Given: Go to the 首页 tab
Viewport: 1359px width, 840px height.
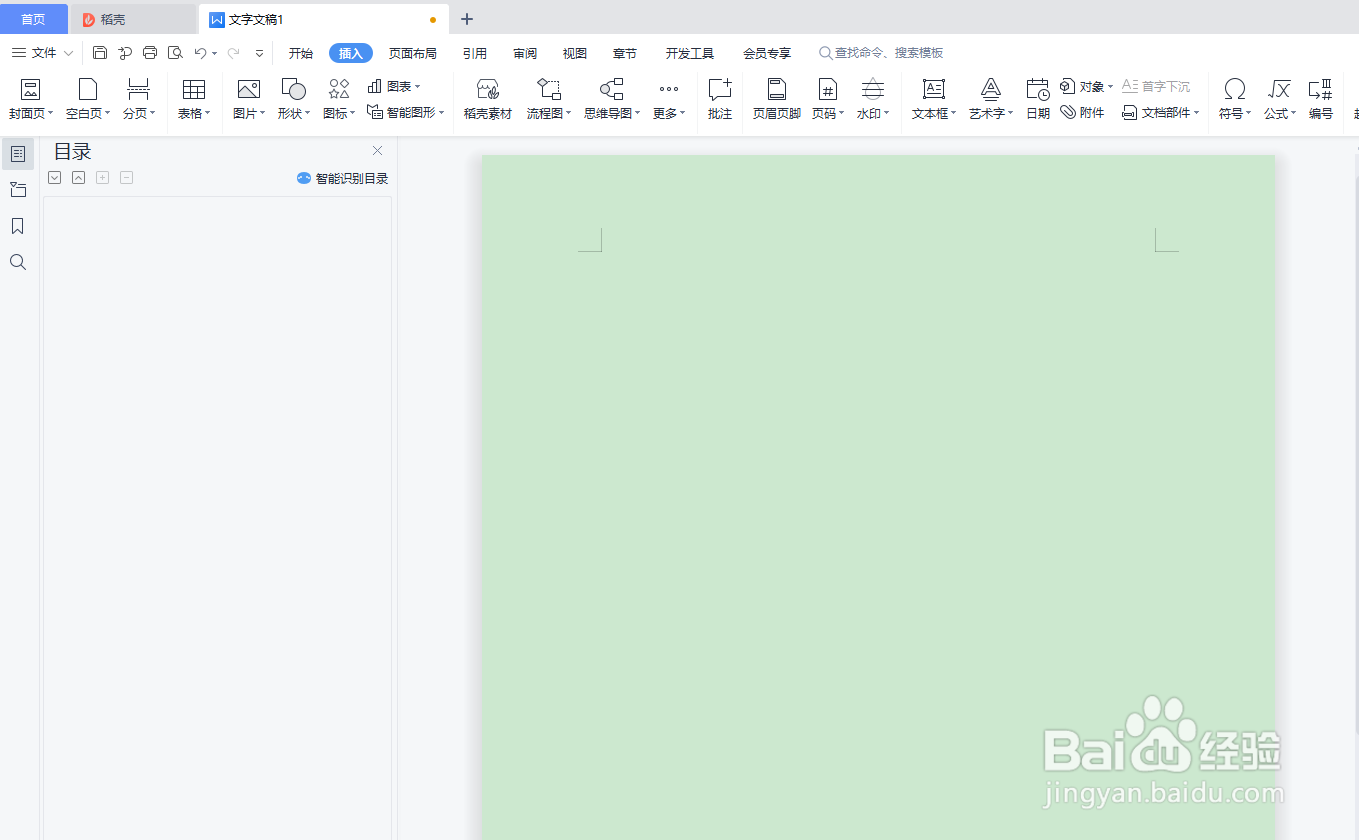Looking at the screenshot, I should (x=34, y=19).
